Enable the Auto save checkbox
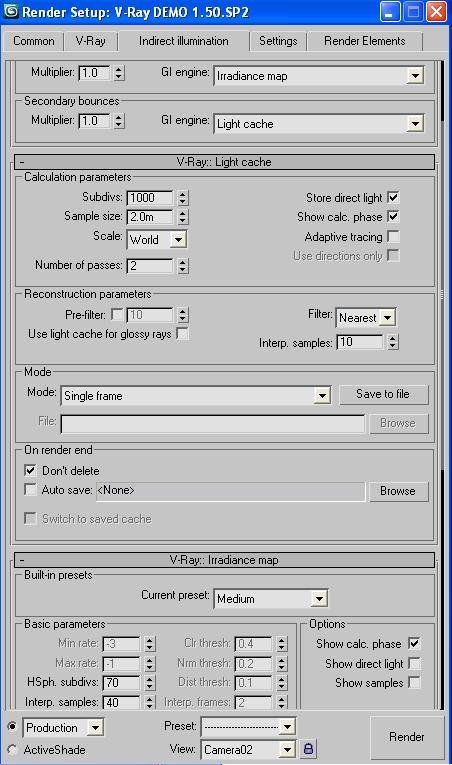The image size is (452, 765). [x=30, y=489]
